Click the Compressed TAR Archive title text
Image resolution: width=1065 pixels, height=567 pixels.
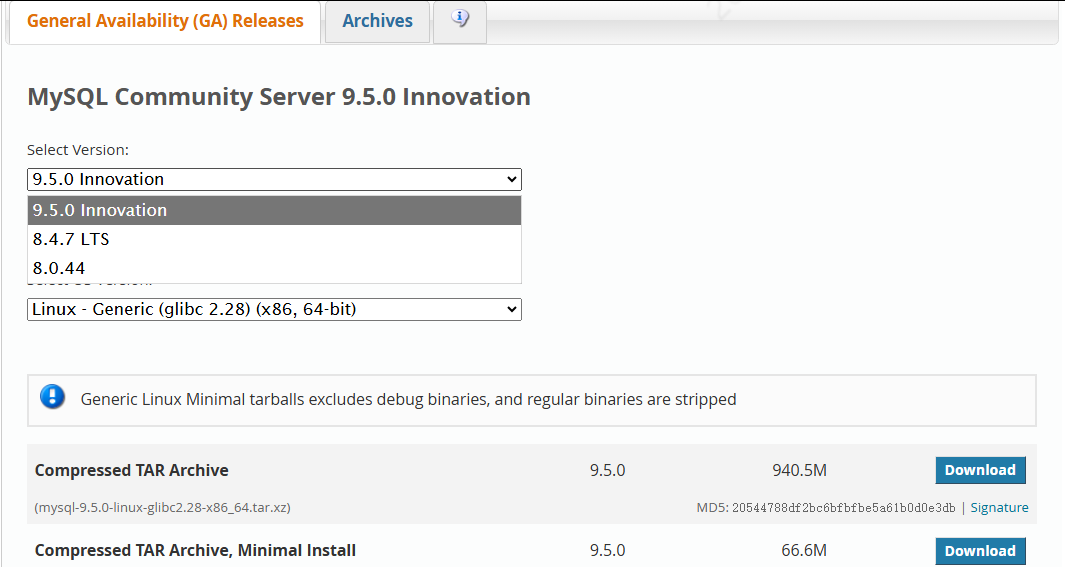click(x=132, y=470)
